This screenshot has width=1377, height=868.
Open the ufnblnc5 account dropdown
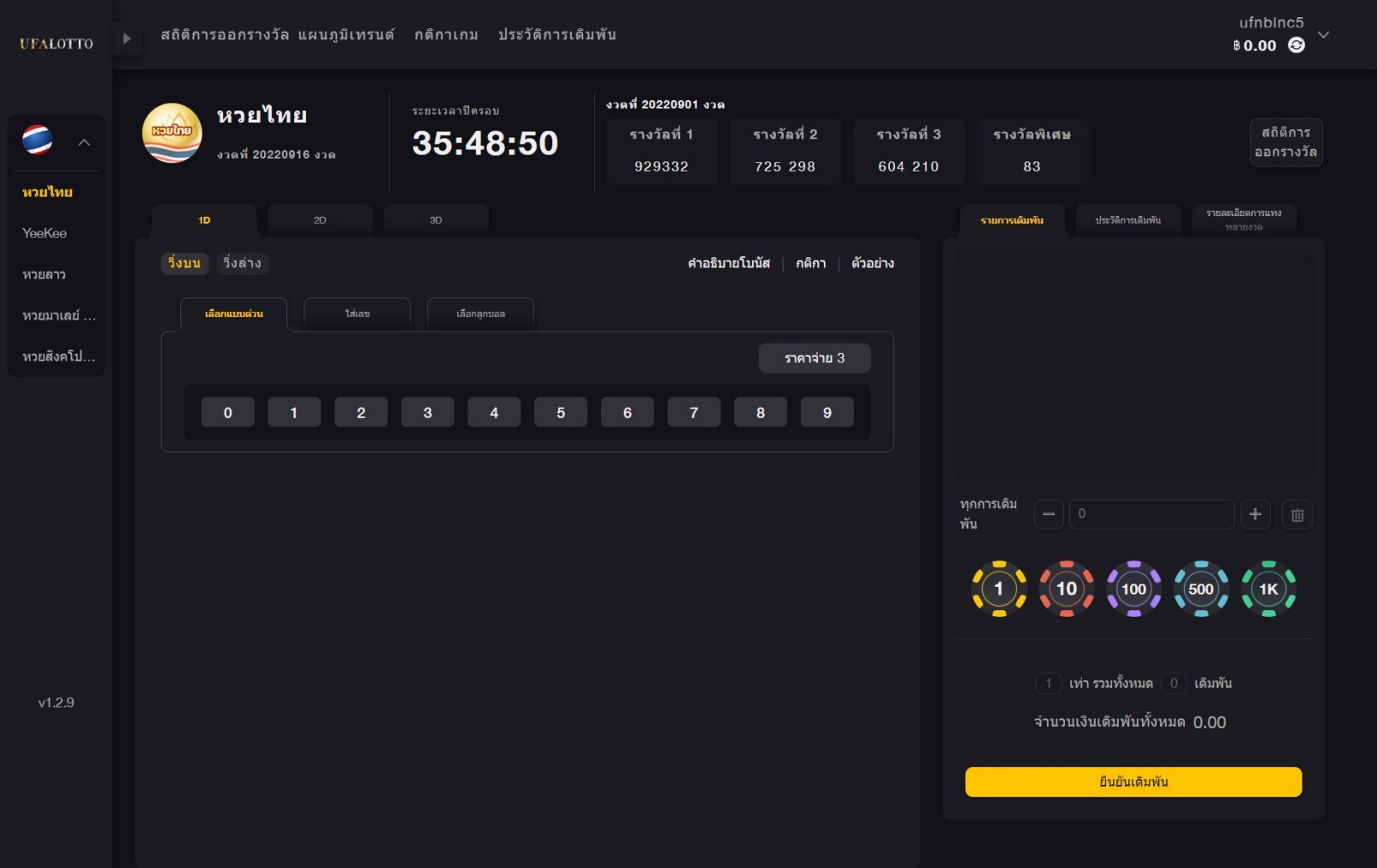click(1323, 35)
